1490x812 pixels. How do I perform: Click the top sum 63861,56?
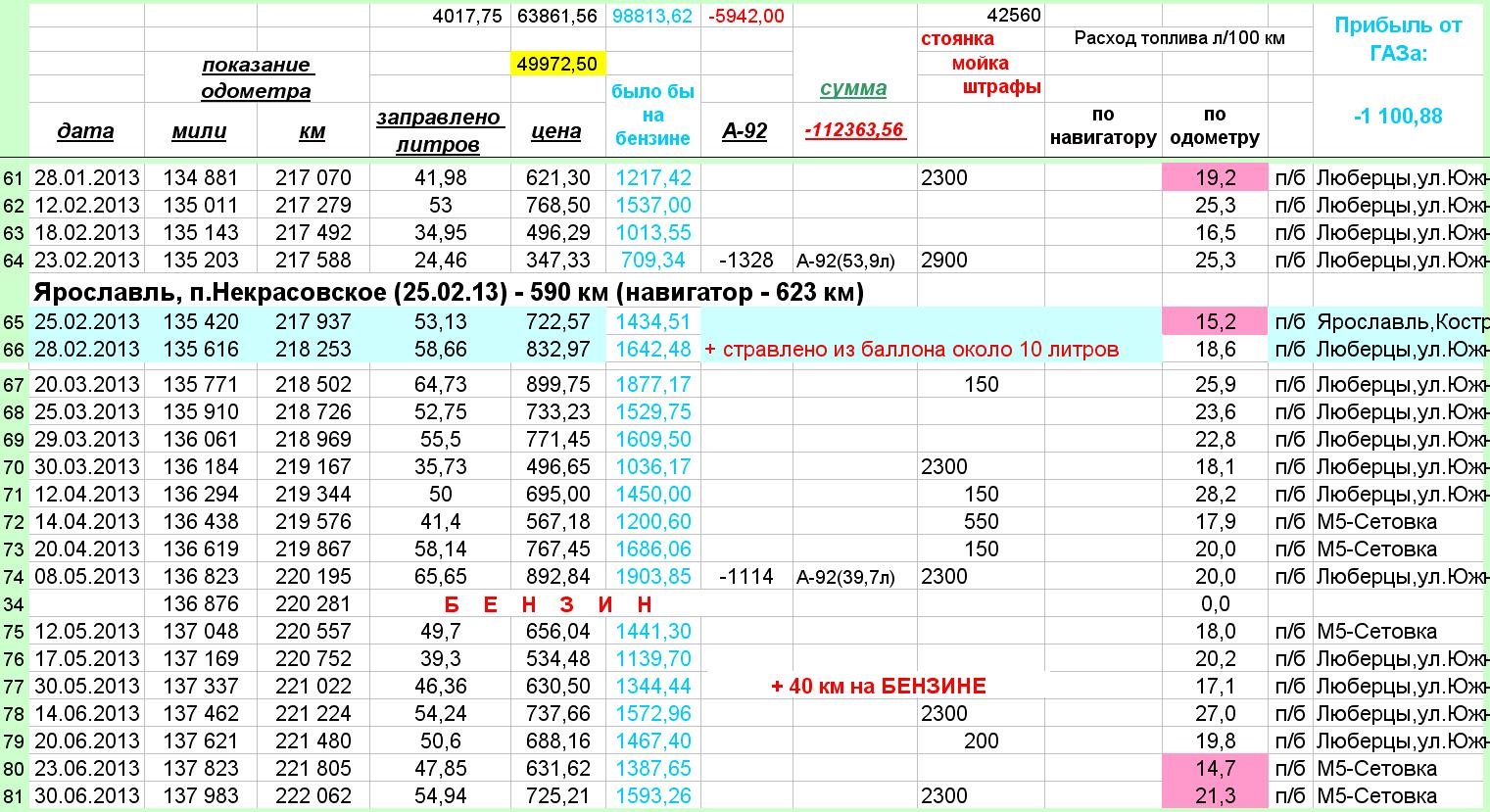(557, 16)
